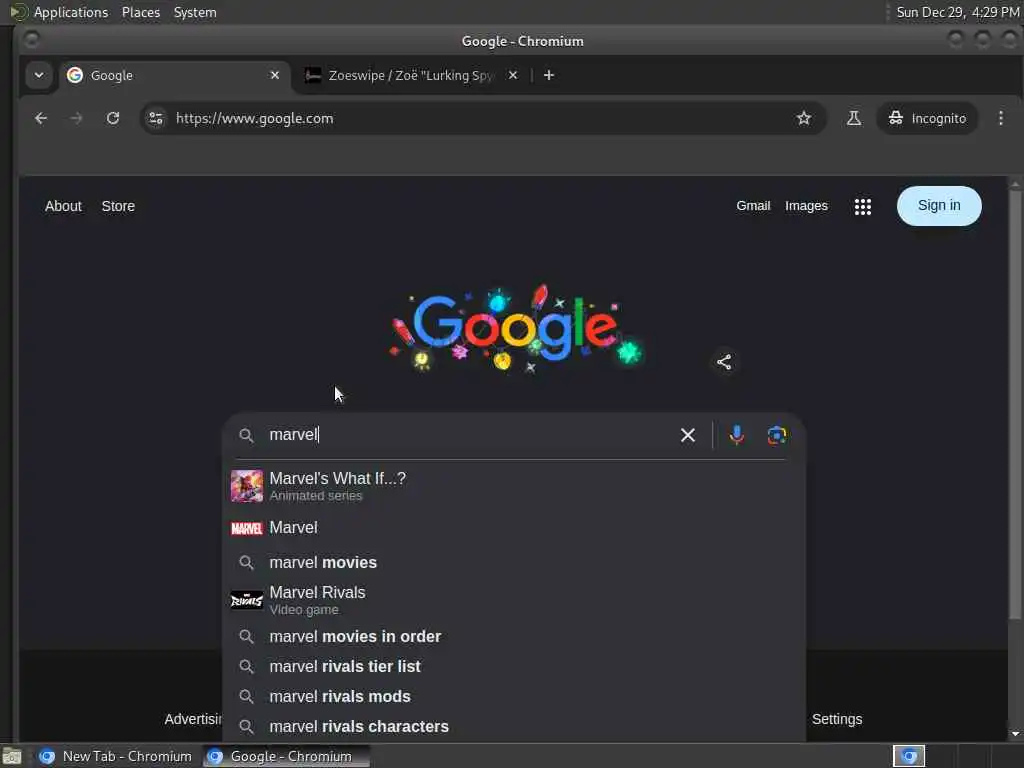Reload the page with the refresh icon

click(x=113, y=118)
